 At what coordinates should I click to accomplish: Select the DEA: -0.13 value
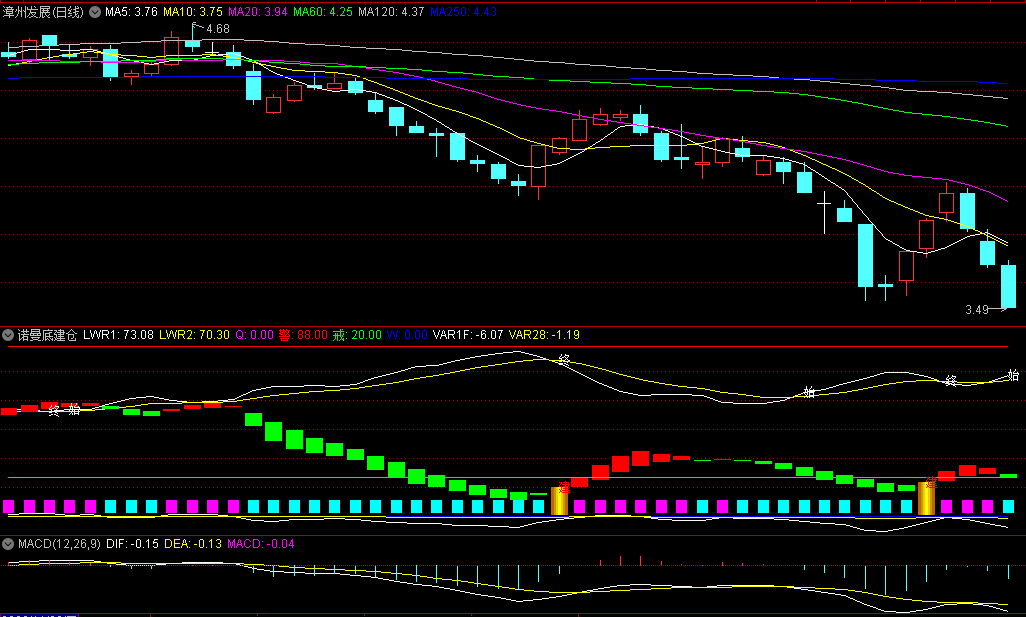(192, 544)
